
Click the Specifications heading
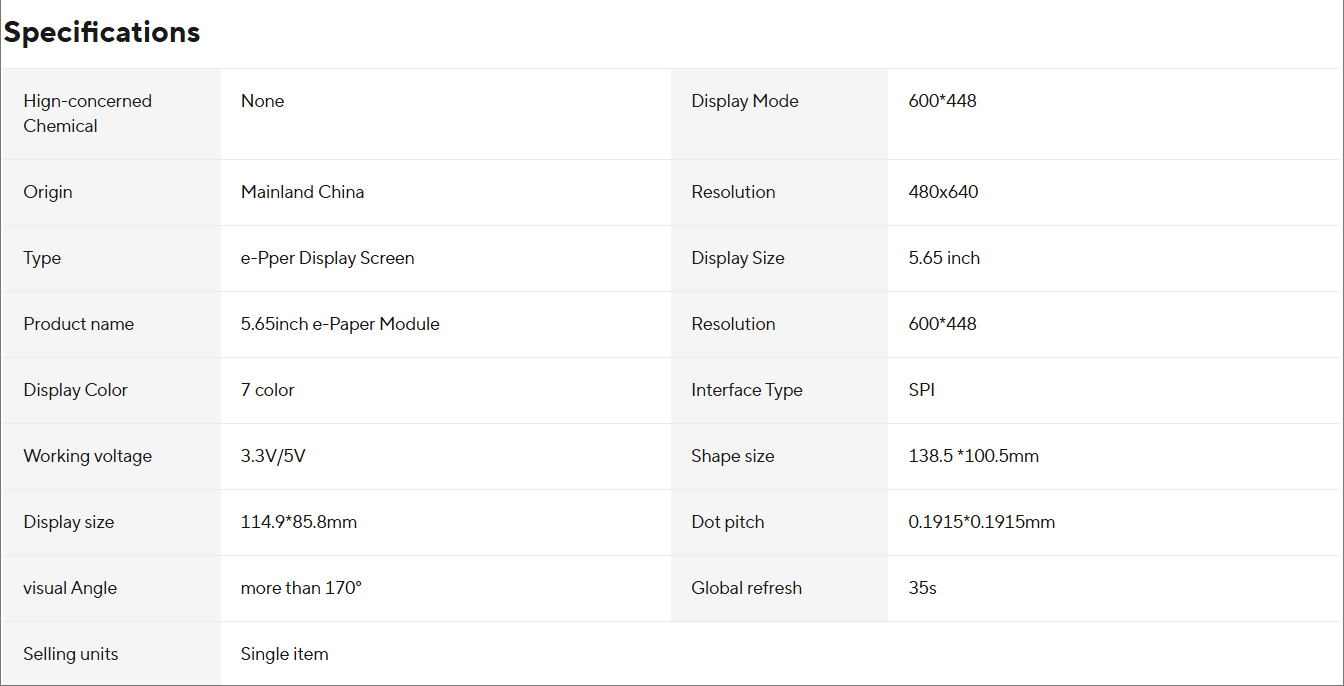(x=102, y=32)
